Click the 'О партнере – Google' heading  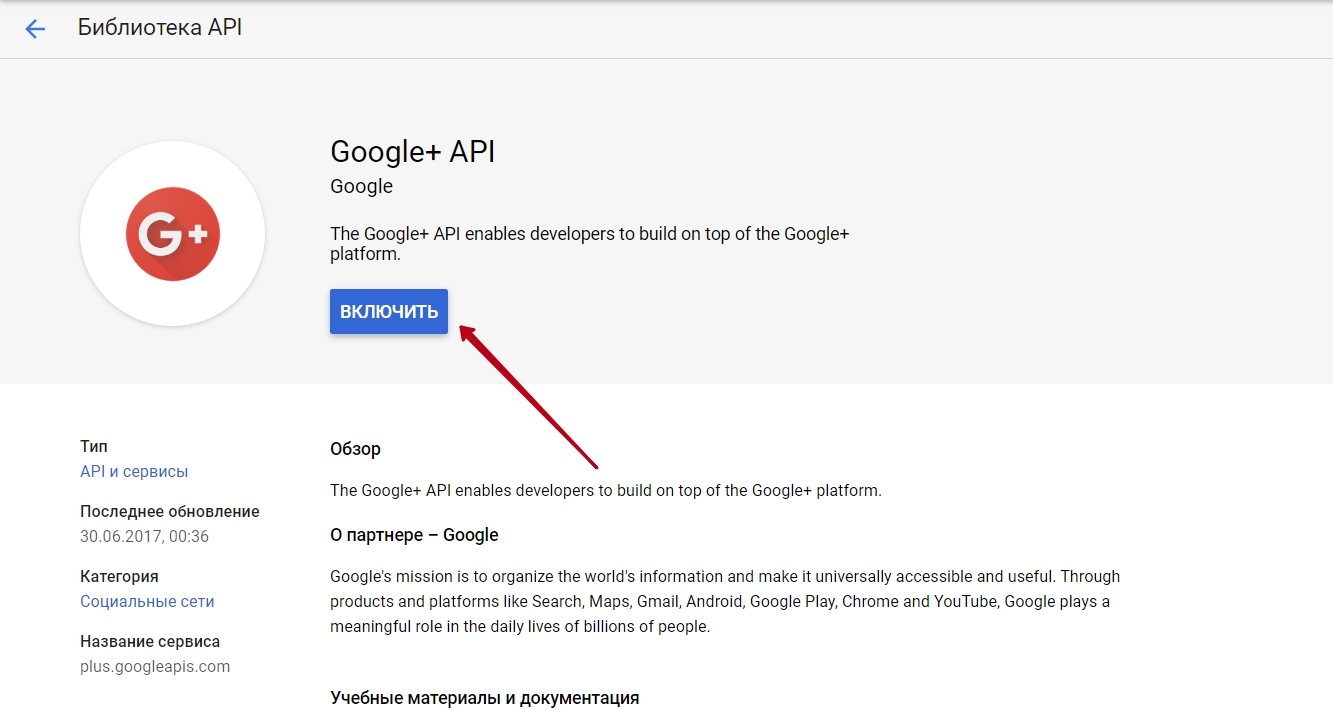(414, 535)
